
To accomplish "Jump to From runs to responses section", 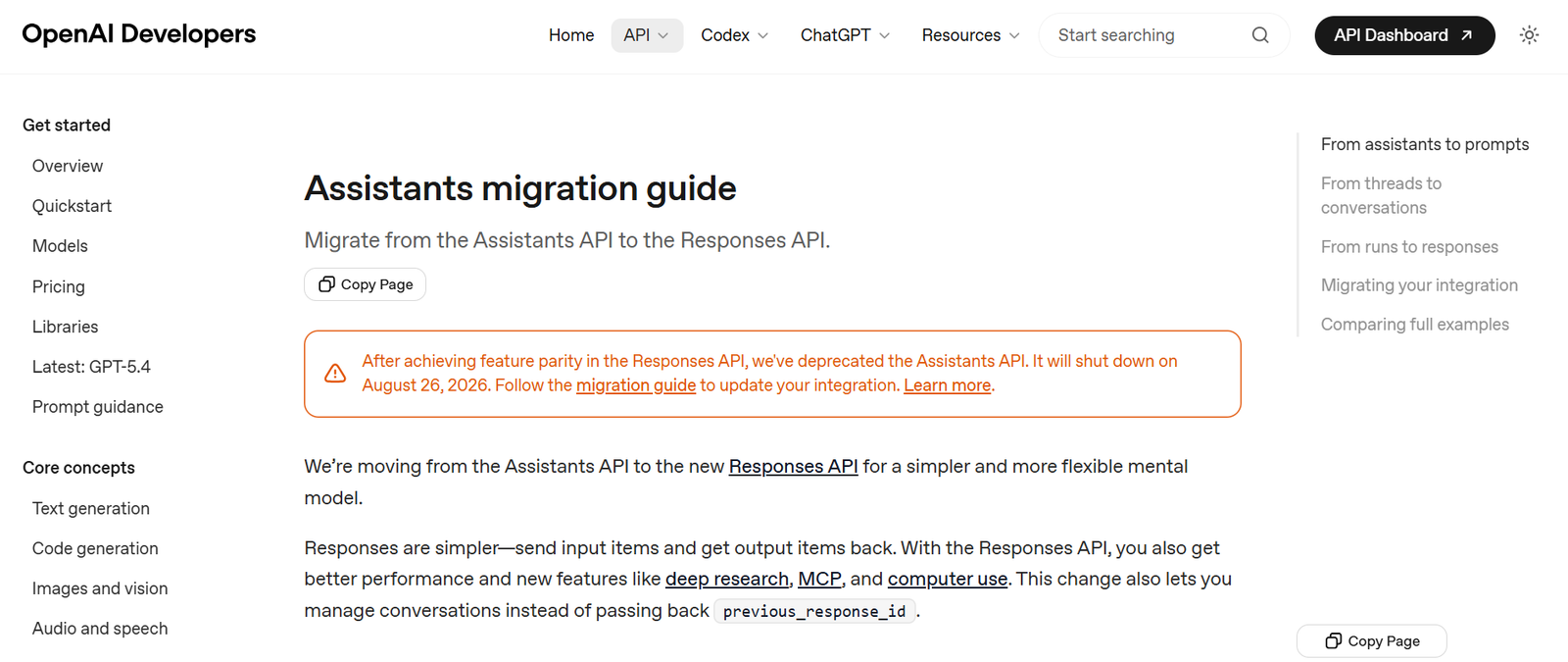I will point(1409,247).
